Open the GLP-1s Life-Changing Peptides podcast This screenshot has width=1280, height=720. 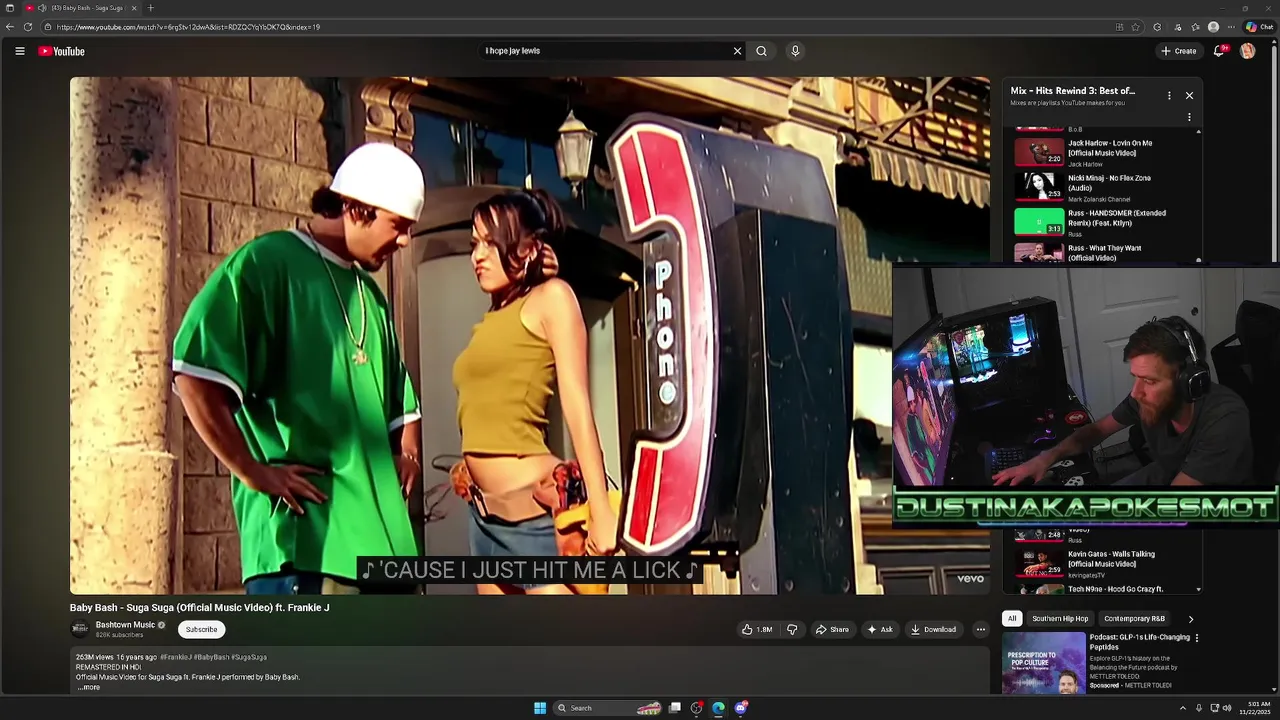coord(1140,642)
